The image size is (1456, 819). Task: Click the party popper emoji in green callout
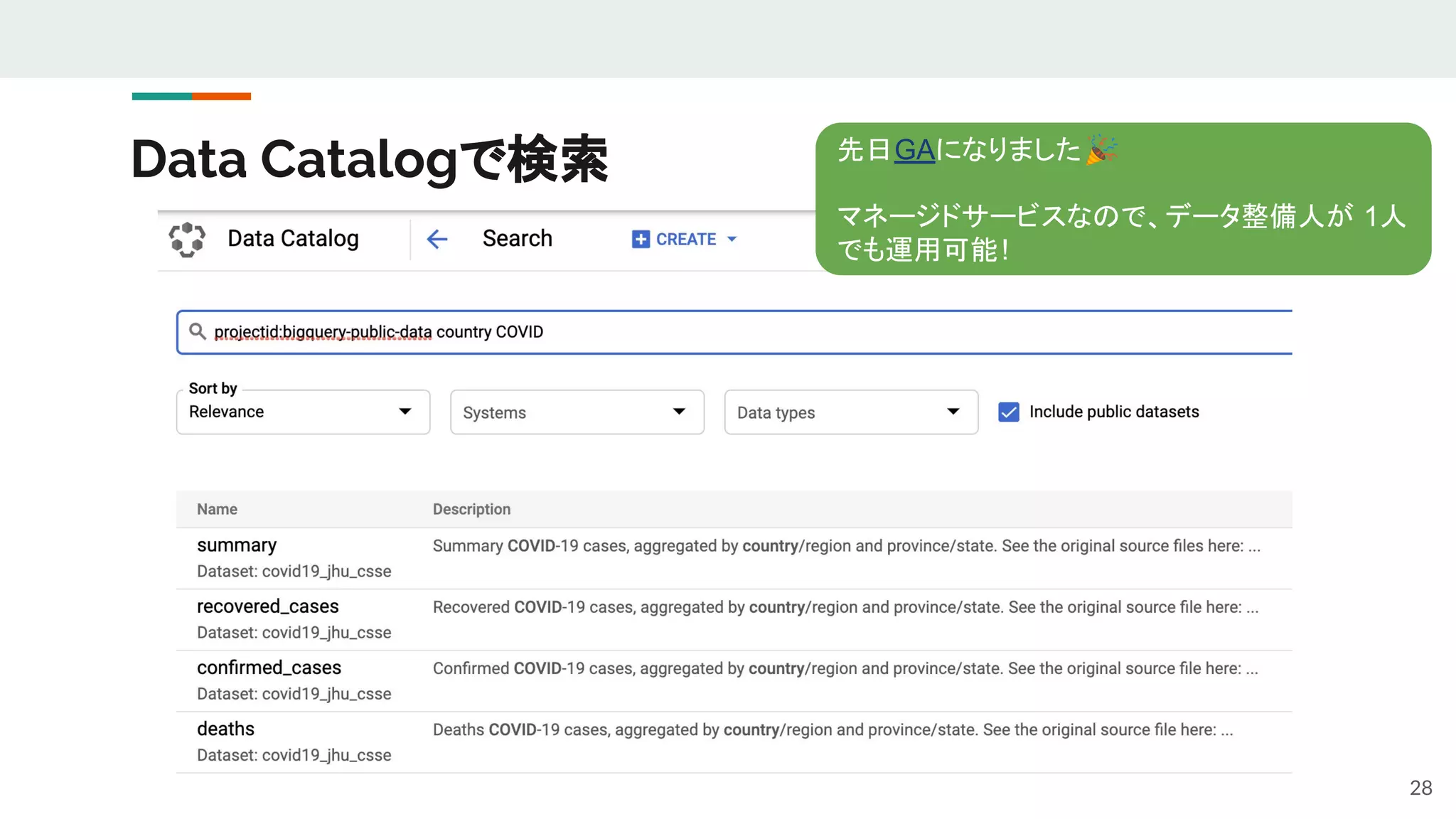point(1101,149)
